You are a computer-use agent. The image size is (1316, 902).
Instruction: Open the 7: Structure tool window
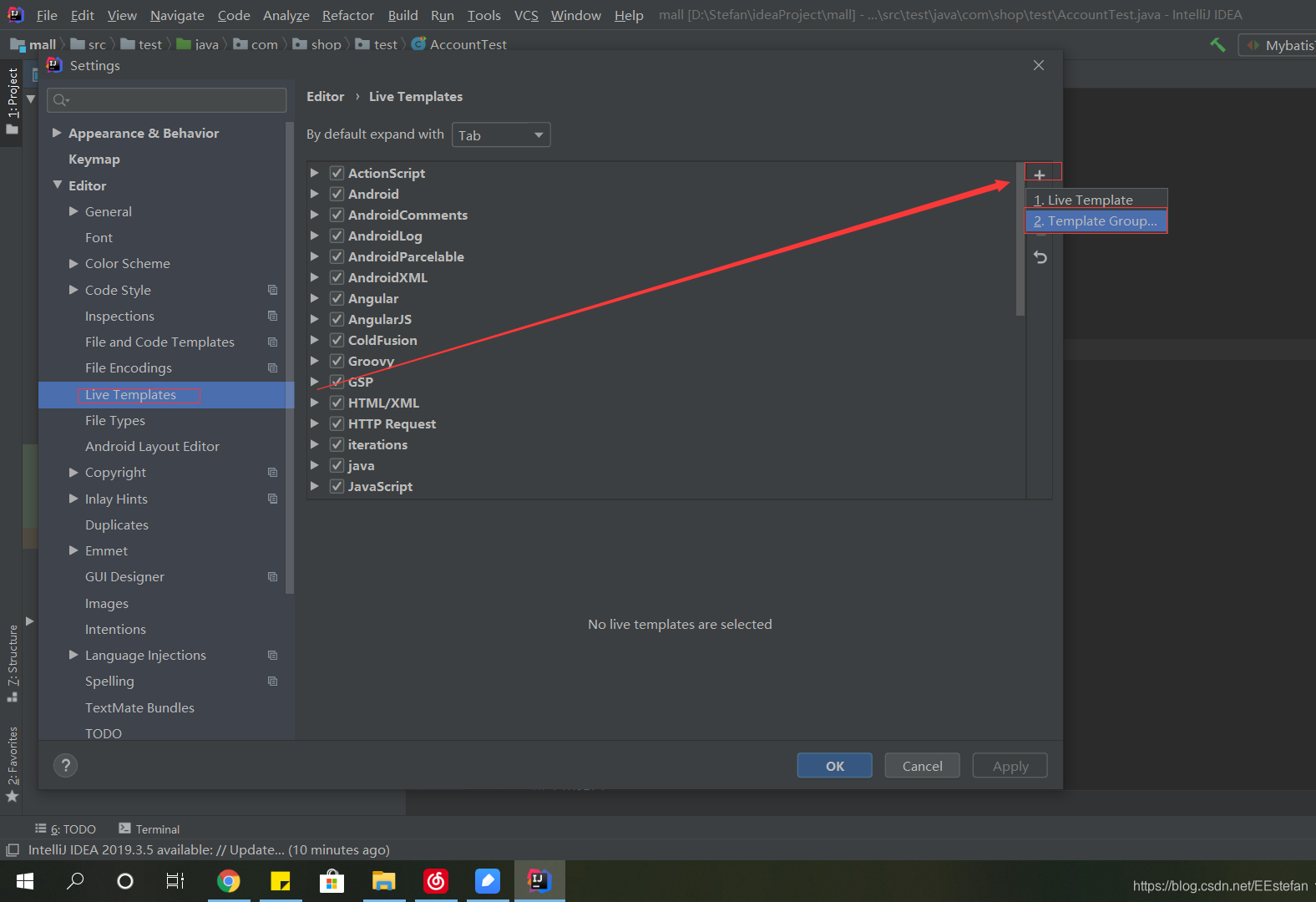[x=12, y=663]
